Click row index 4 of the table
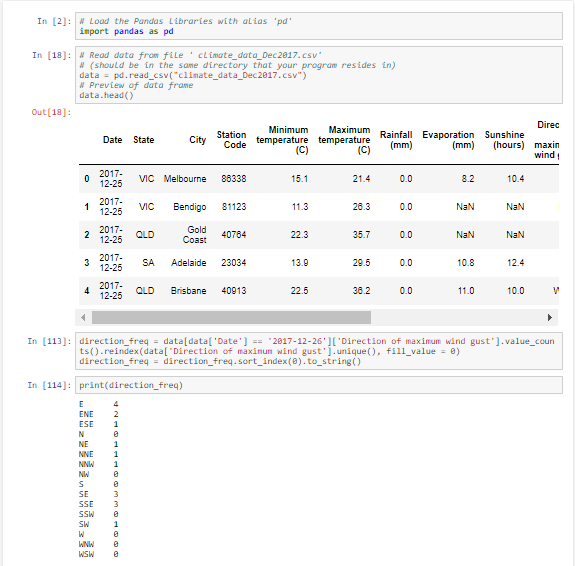575x566 pixels. [x=87, y=291]
